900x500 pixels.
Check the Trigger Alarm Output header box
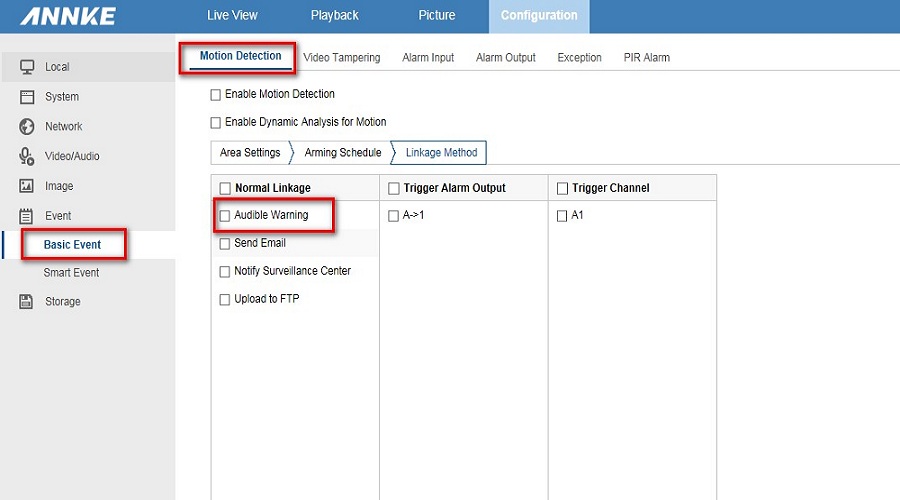pos(394,188)
